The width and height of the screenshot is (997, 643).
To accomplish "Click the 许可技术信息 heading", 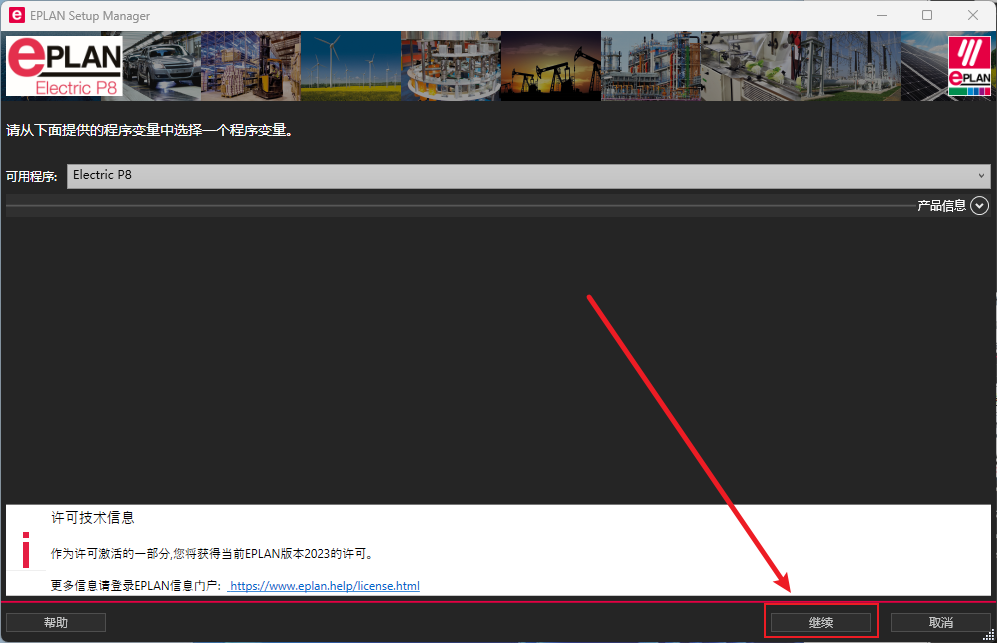I will coord(93,518).
